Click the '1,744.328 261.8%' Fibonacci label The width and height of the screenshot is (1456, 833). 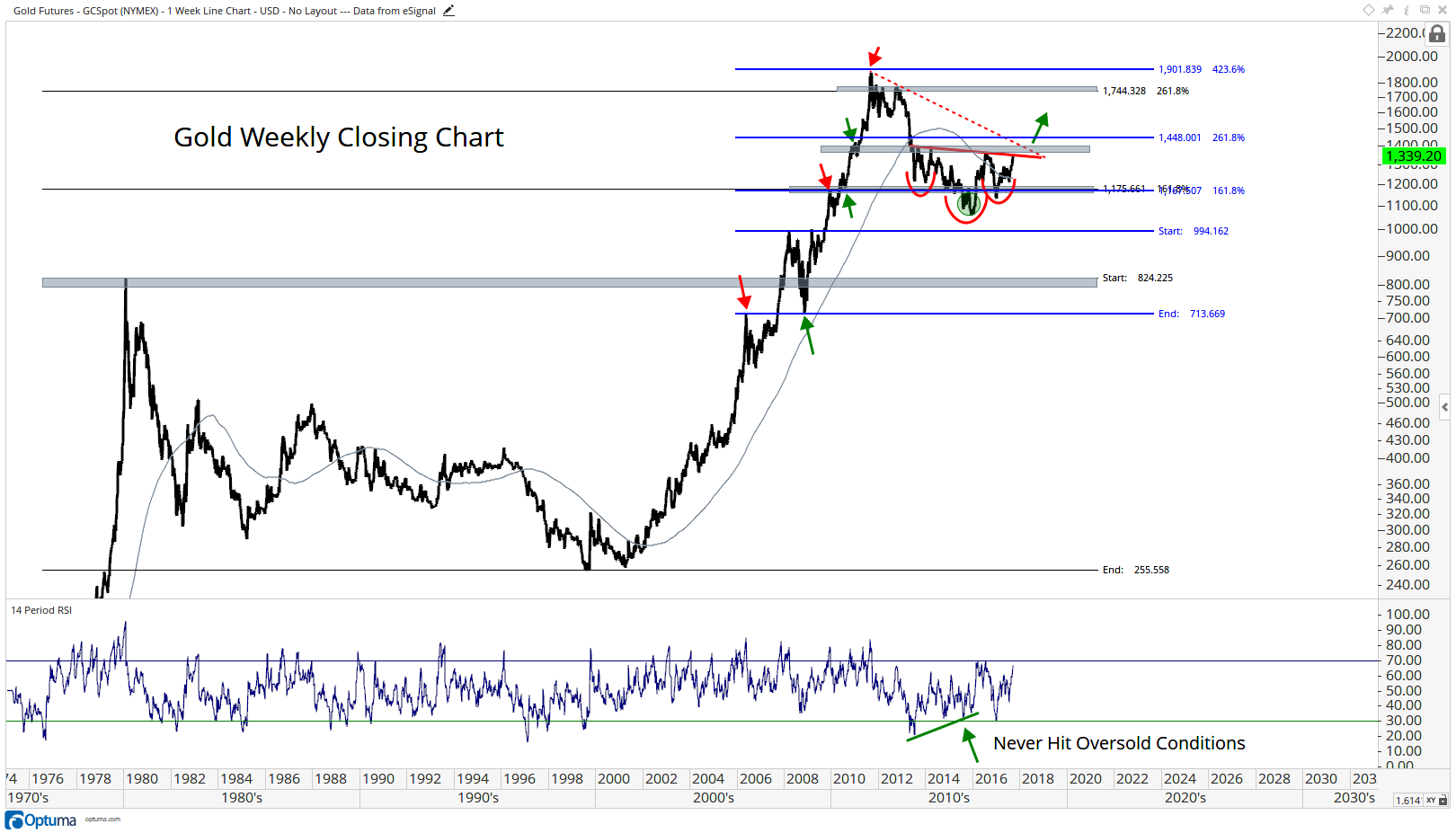[x=1146, y=91]
